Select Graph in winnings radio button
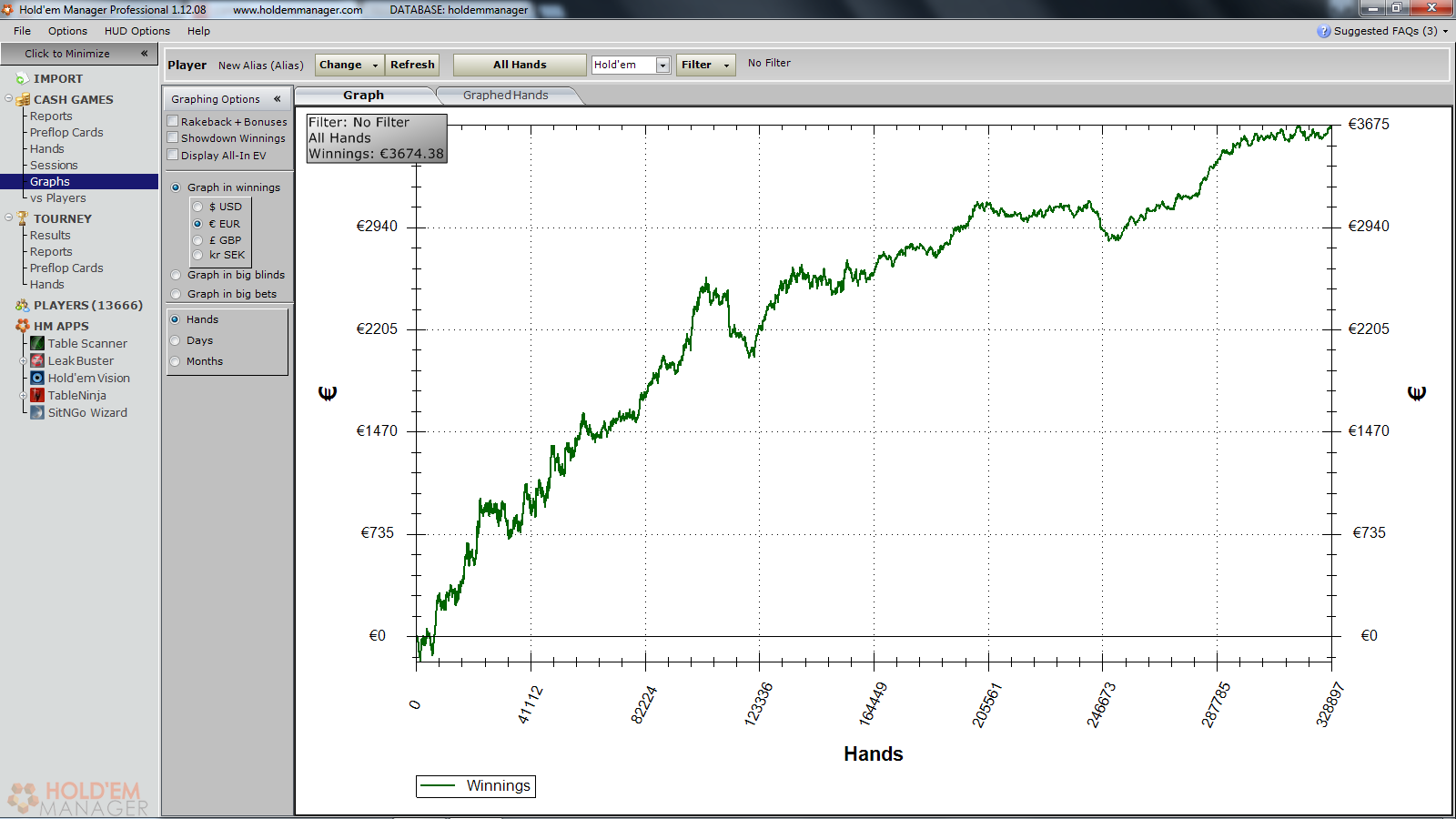 coord(176,187)
